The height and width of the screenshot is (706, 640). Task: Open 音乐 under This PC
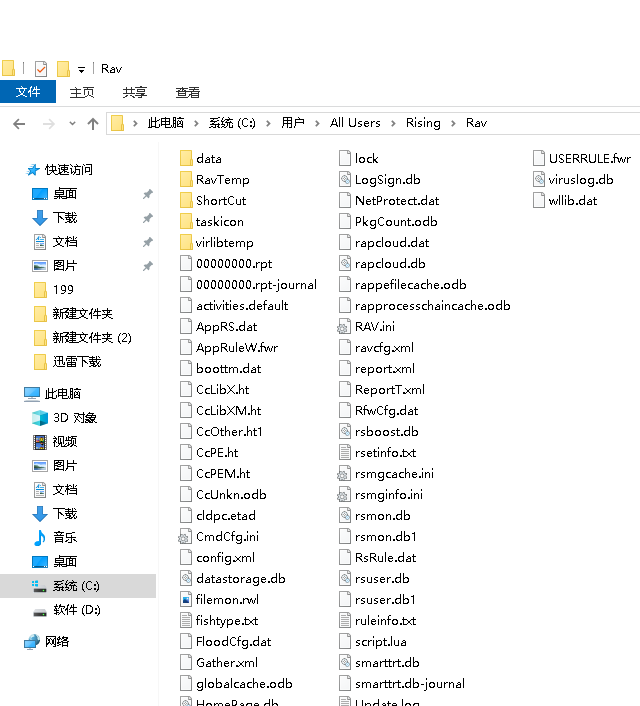pos(65,538)
